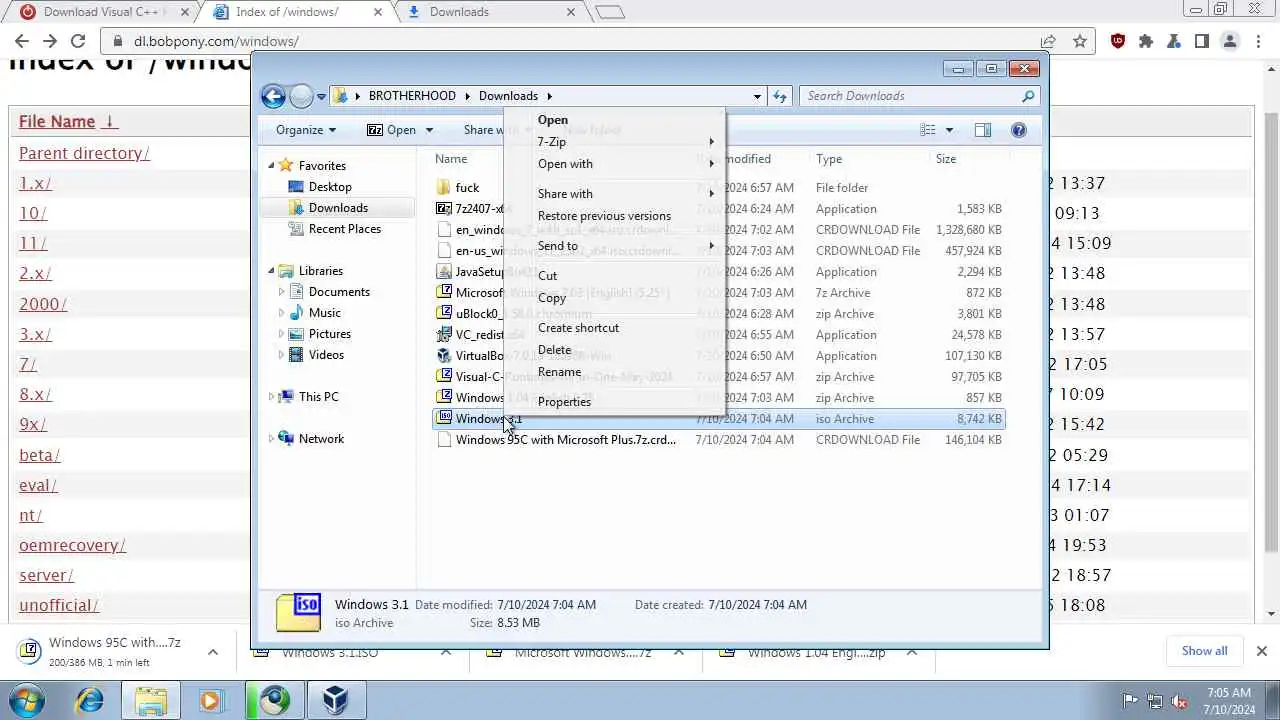Expand the Network node
This screenshot has height=720, width=1280.
271,439
